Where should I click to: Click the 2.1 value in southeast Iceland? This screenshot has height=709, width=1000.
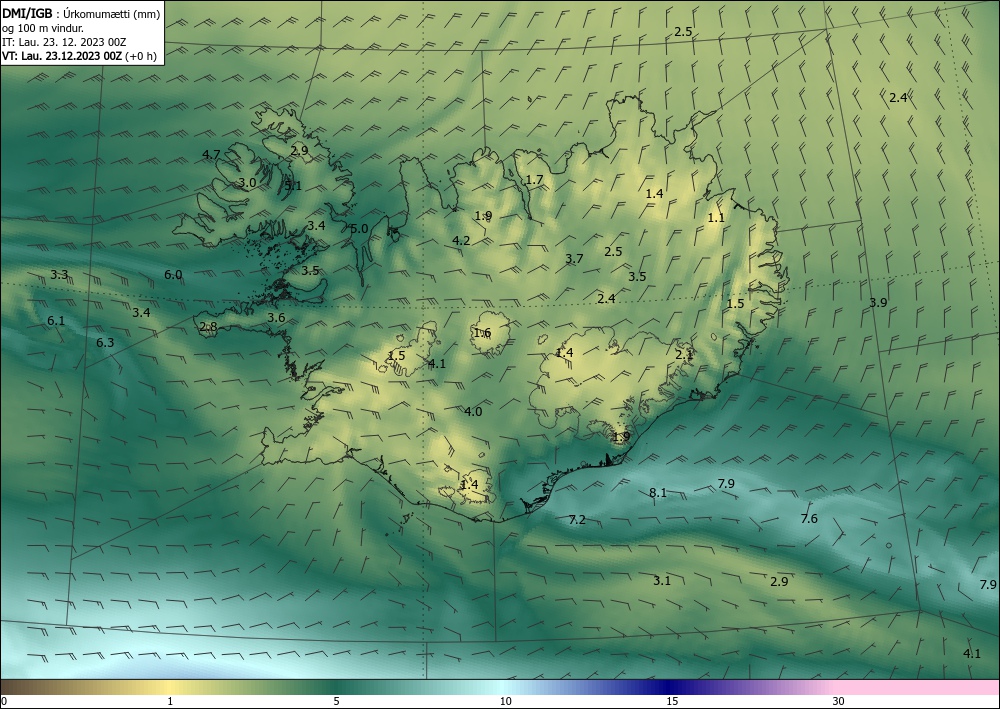tap(684, 354)
